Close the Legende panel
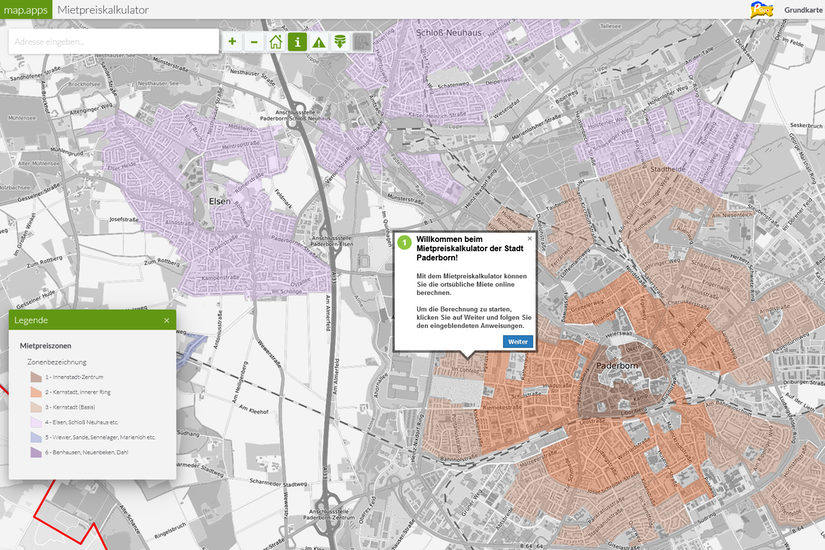This screenshot has width=825, height=550. pyautogui.click(x=167, y=320)
